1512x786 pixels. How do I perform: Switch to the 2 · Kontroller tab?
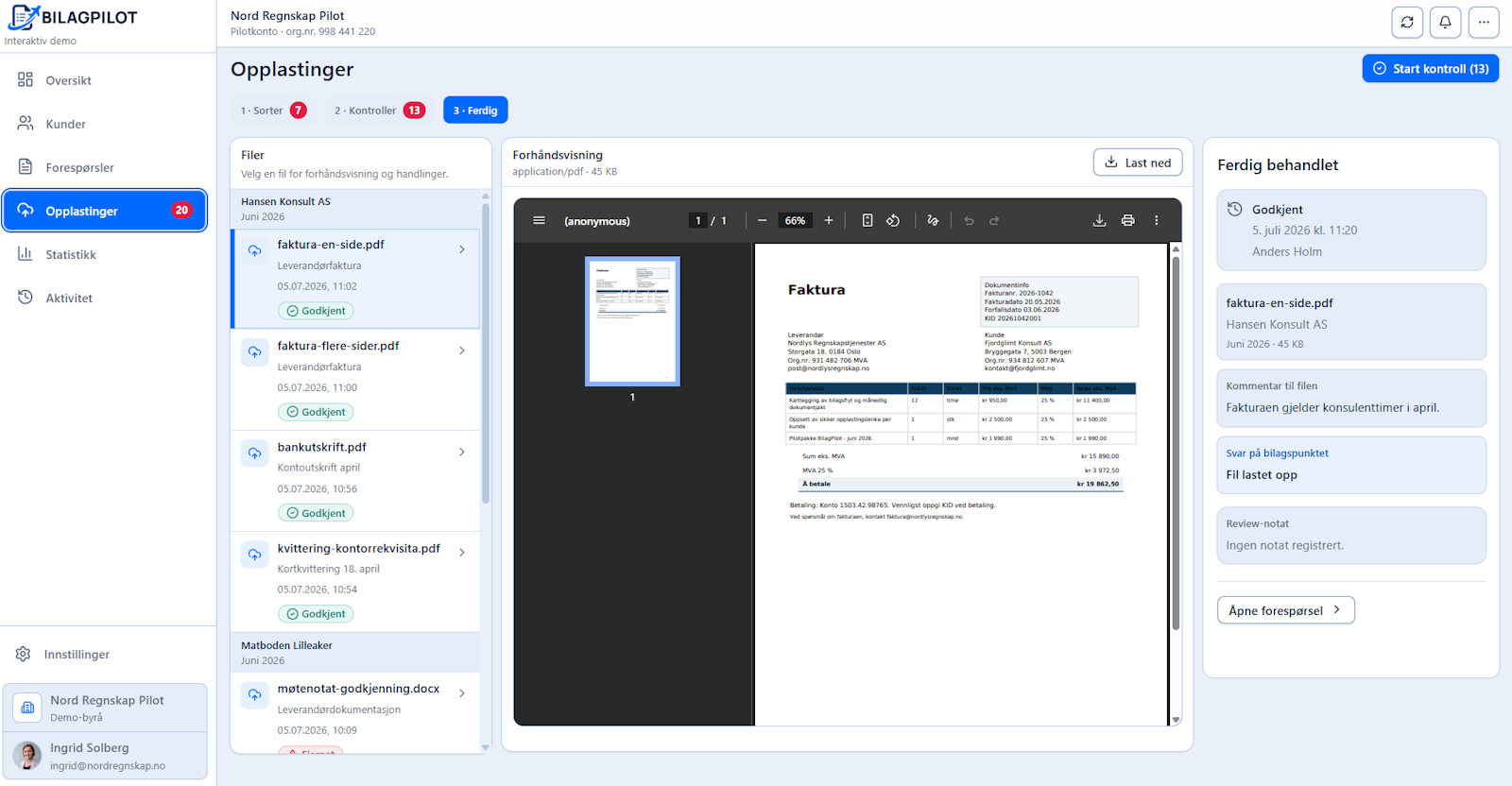380,111
